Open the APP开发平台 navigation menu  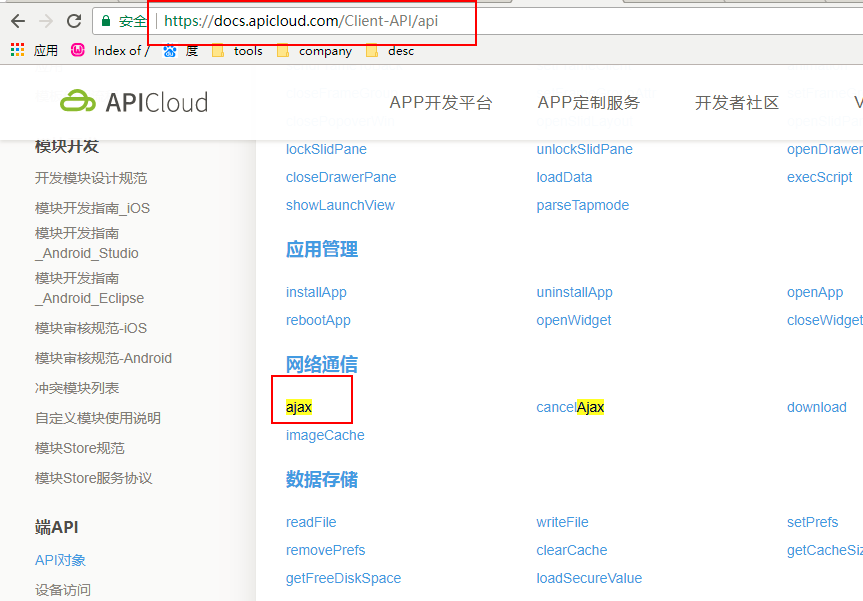[x=441, y=102]
